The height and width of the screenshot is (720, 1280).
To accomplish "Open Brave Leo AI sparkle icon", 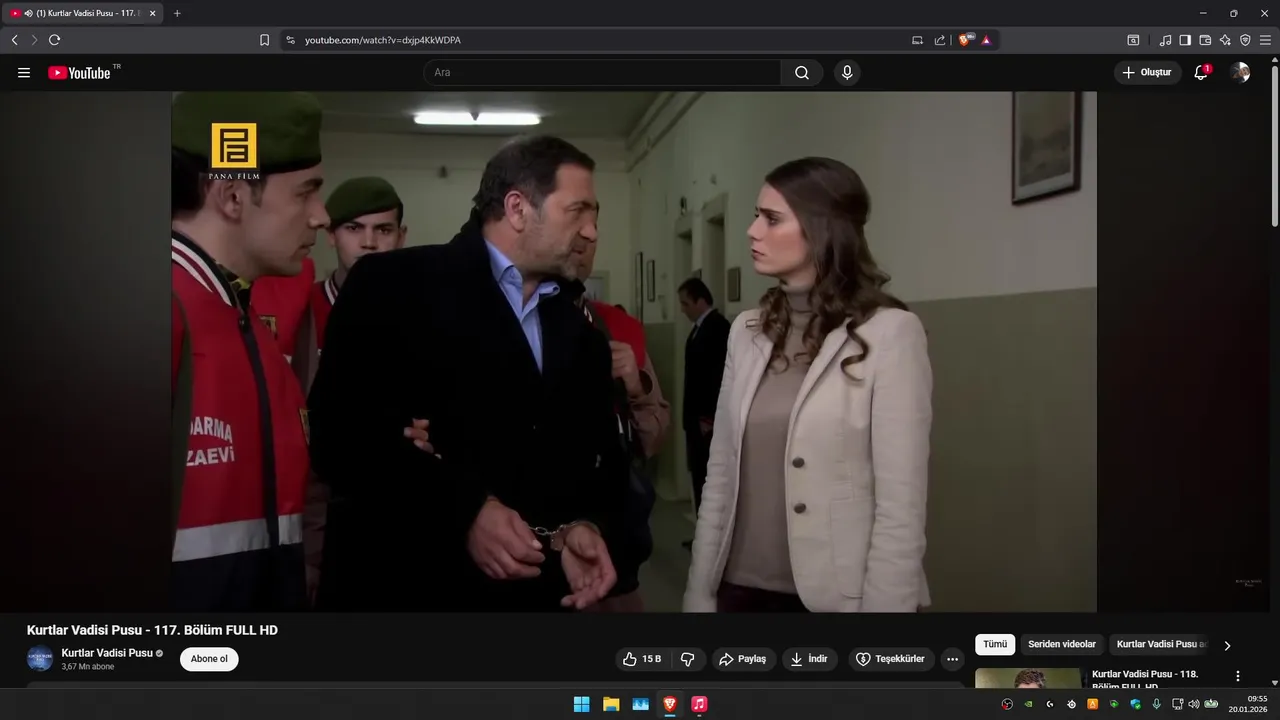I will [x=1225, y=40].
